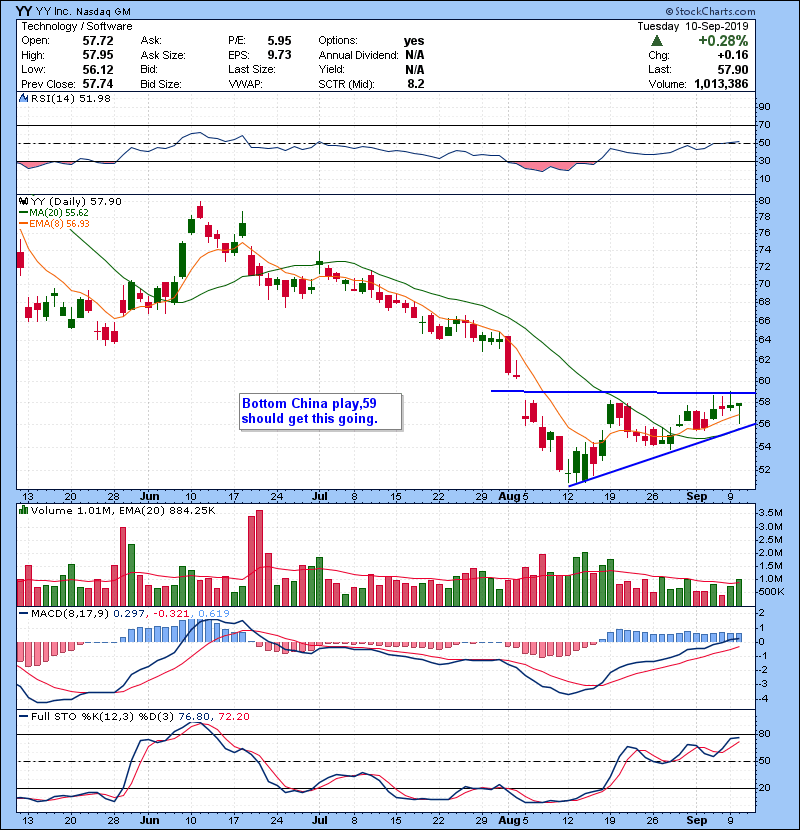Click the 'Aug' label on price axis

(509, 496)
